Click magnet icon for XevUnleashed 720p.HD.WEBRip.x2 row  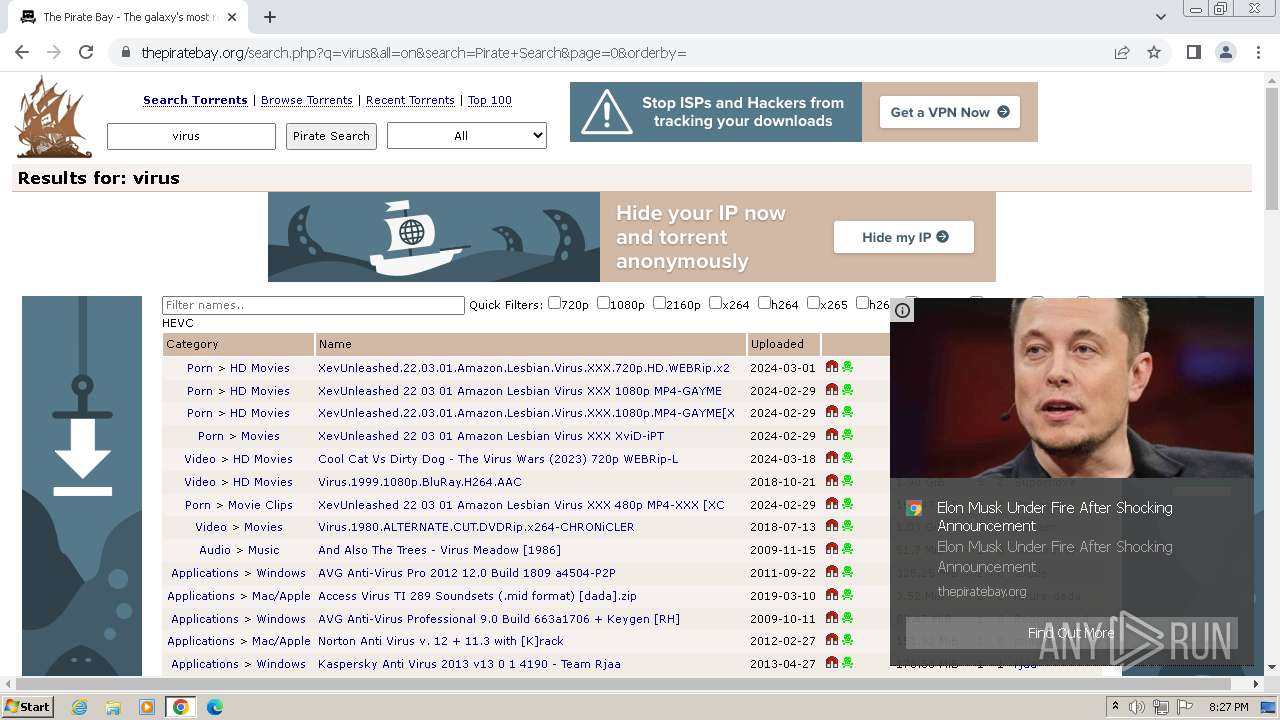click(832, 367)
